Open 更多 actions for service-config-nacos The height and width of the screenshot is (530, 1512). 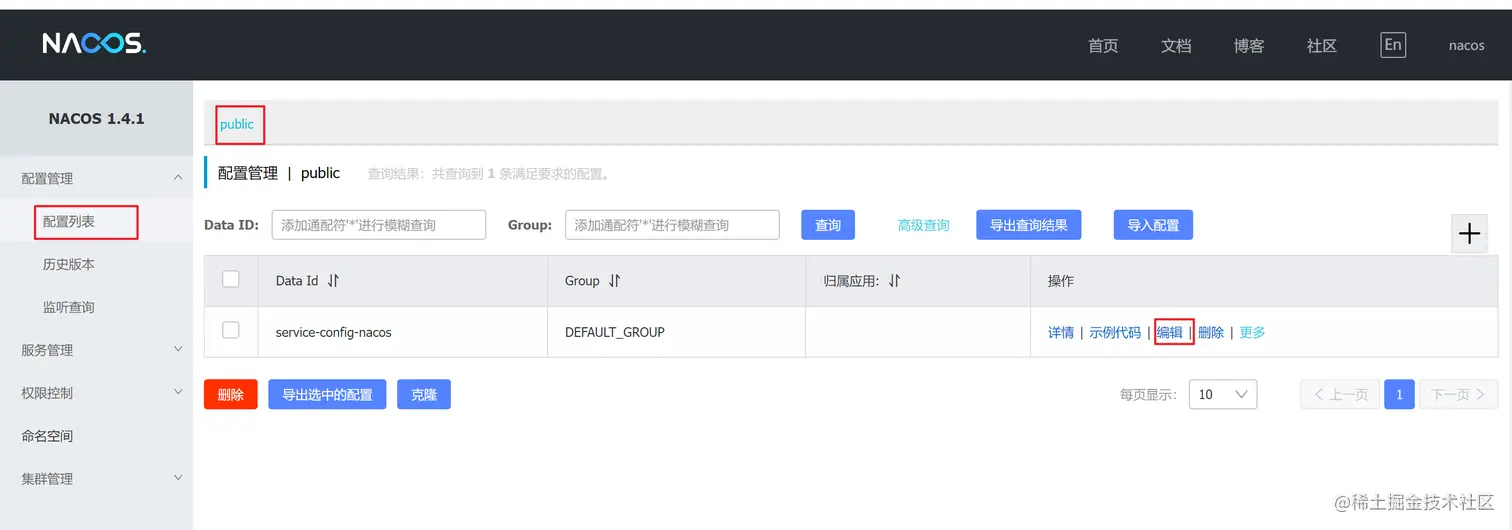click(x=1252, y=332)
